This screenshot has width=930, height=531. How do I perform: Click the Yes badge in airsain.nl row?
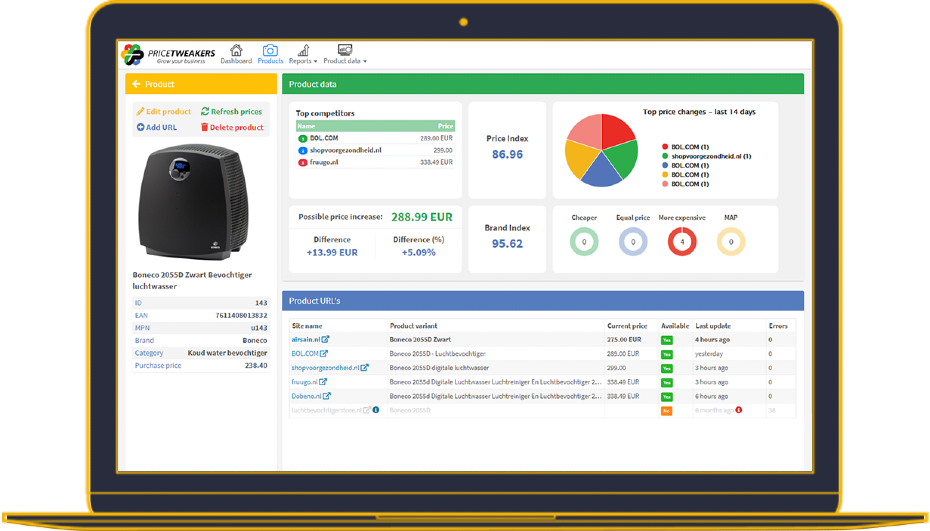click(x=667, y=340)
